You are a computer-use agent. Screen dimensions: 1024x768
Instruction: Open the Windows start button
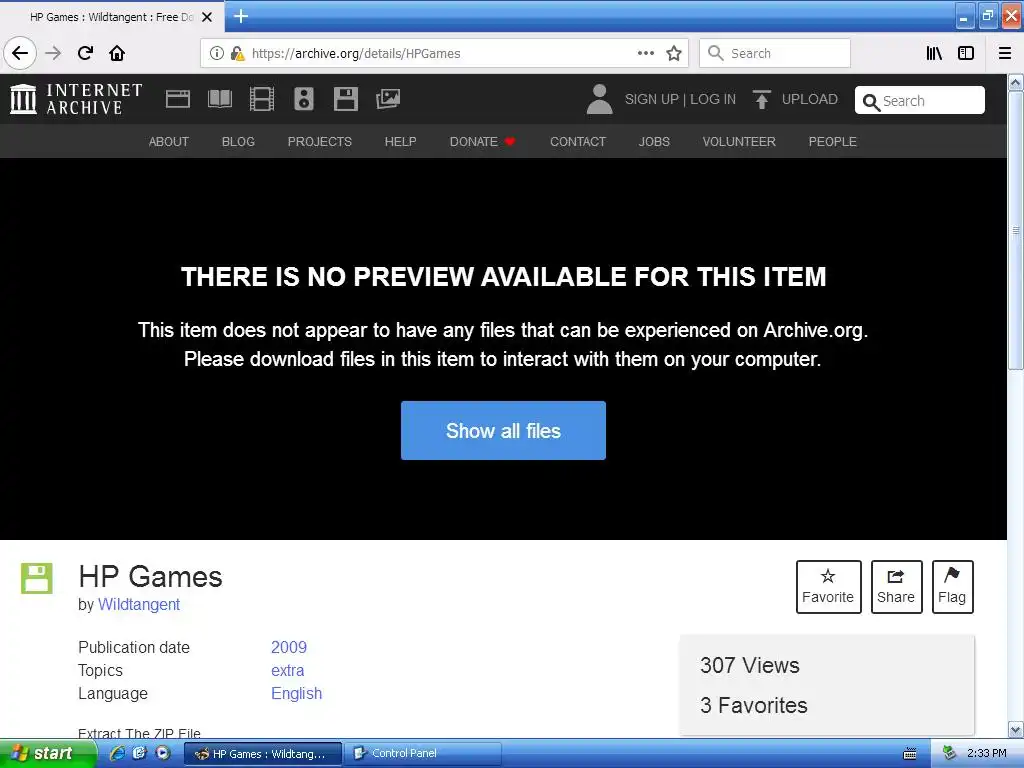[48, 754]
